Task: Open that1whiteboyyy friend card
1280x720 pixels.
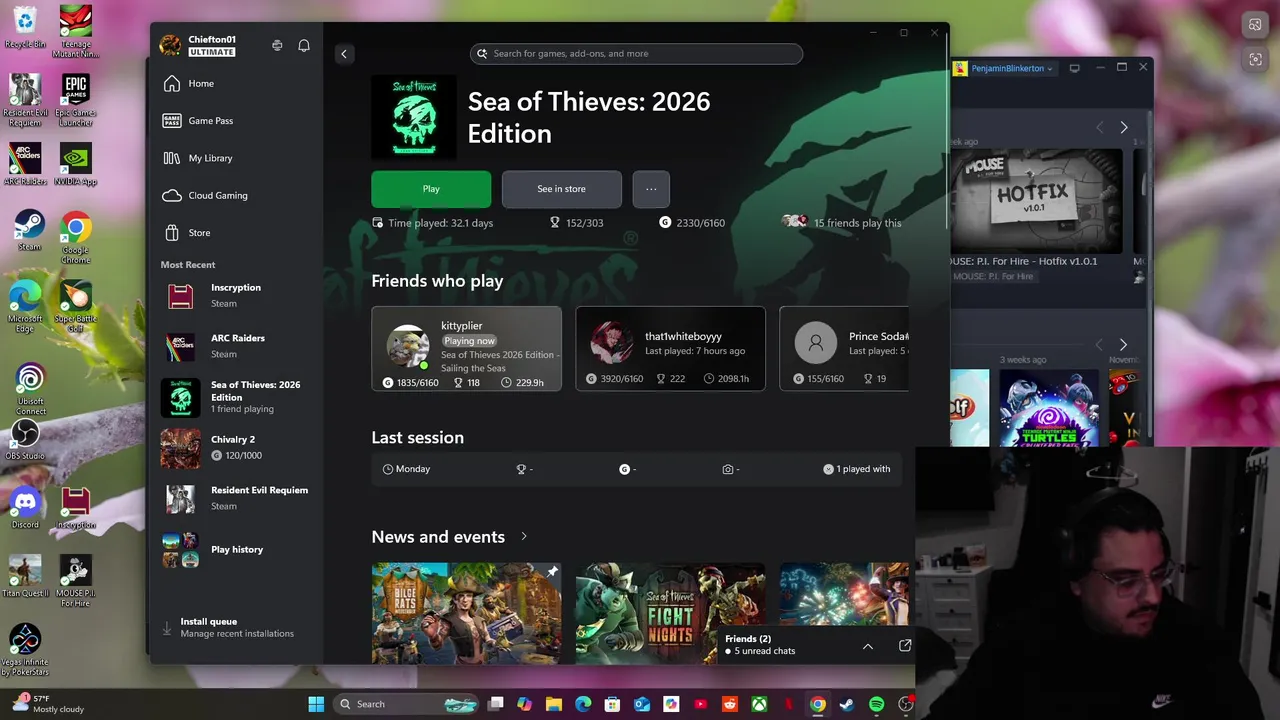Action: click(x=670, y=348)
